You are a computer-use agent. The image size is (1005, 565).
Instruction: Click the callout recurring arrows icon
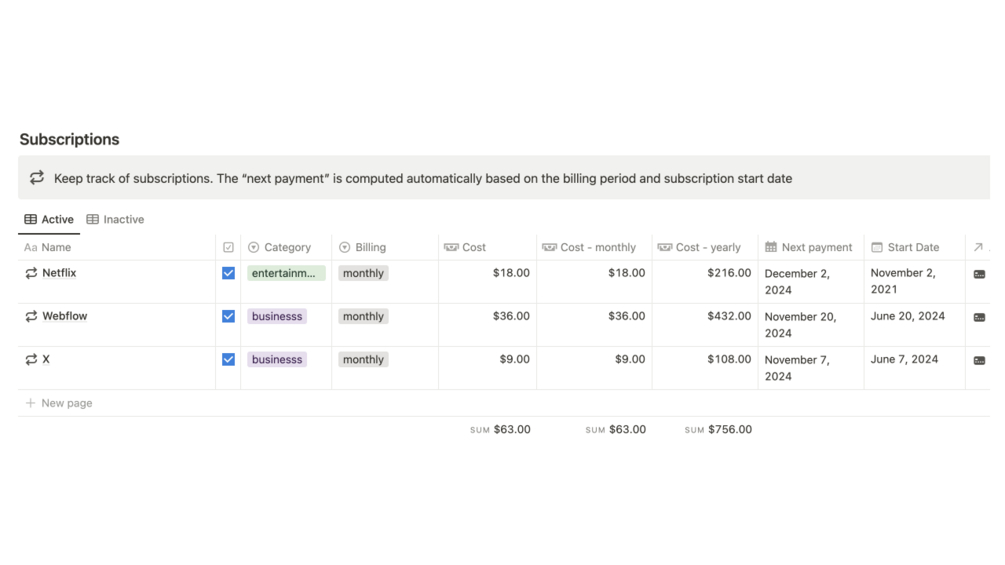[37, 177]
